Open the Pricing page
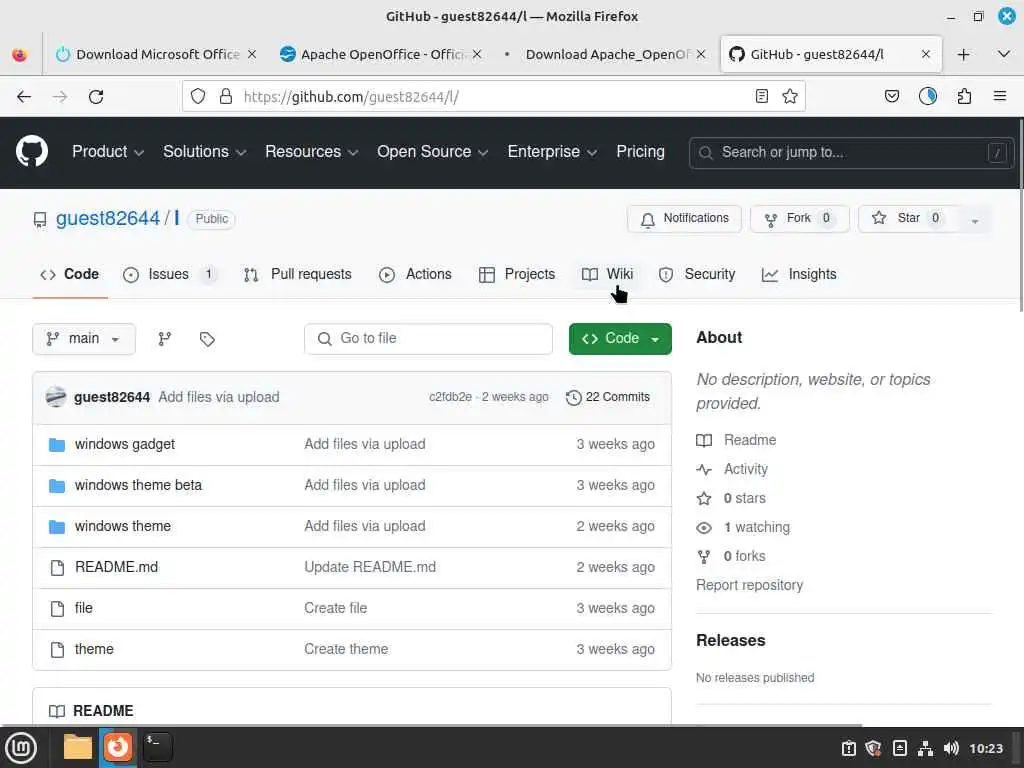This screenshot has height=768, width=1024. 640,152
